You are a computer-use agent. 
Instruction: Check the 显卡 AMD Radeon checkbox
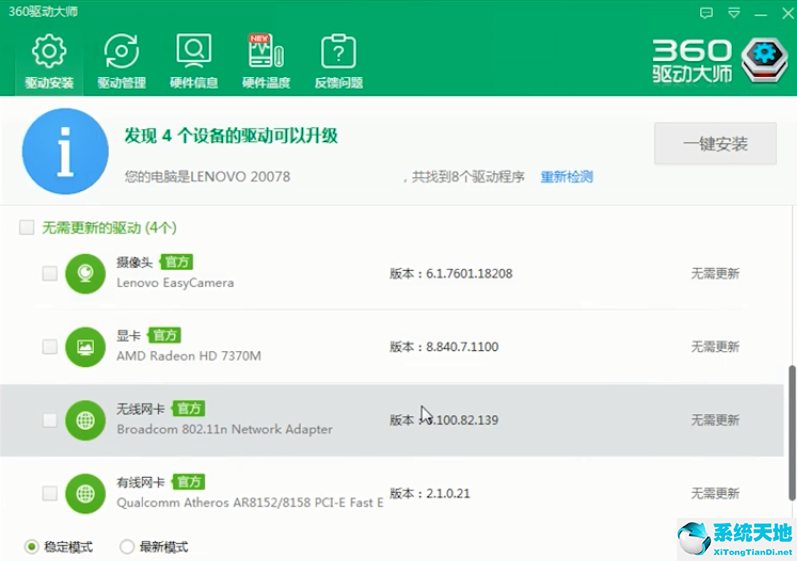[x=50, y=347]
